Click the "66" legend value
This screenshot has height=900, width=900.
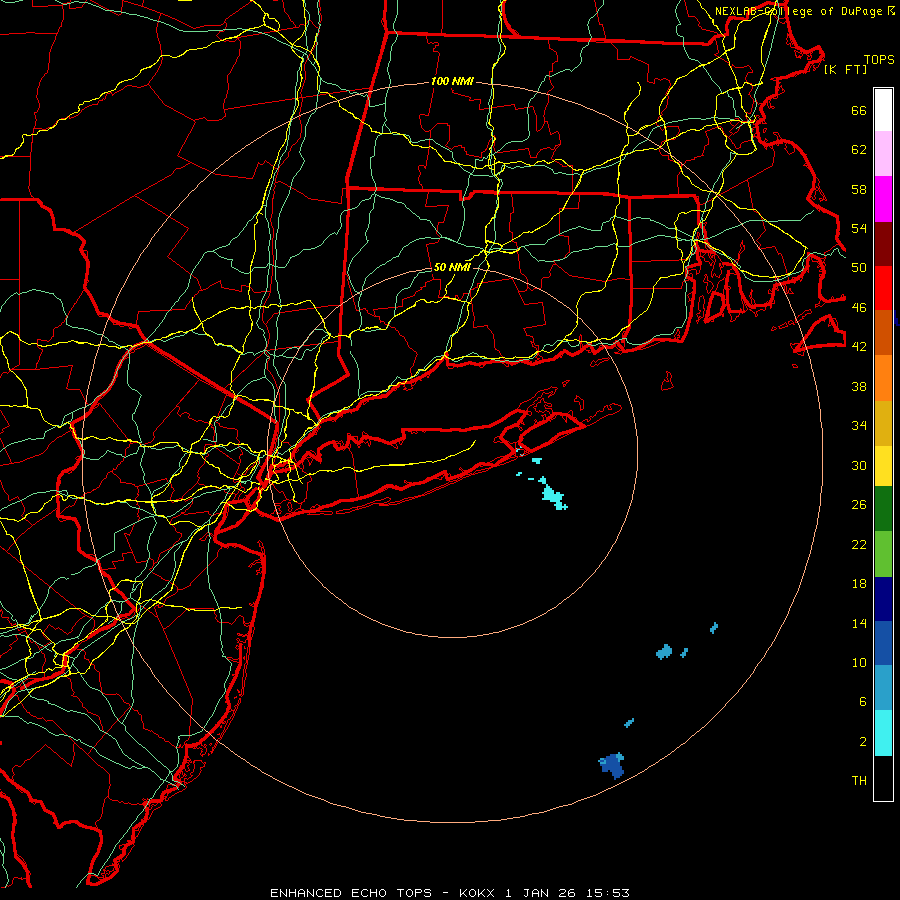859,111
